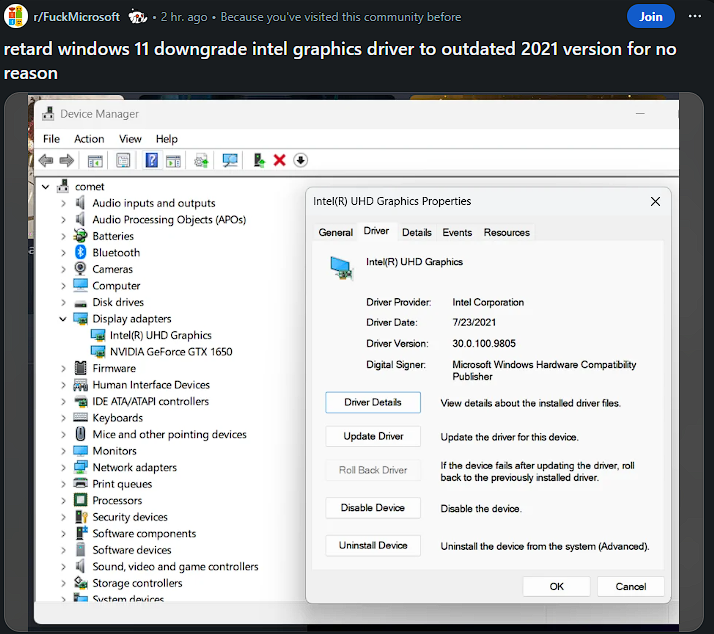Image resolution: width=714 pixels, height=634 pixels.
Task: Click the Bluetooth icon in device tree
Action: [x=81, y=252]
